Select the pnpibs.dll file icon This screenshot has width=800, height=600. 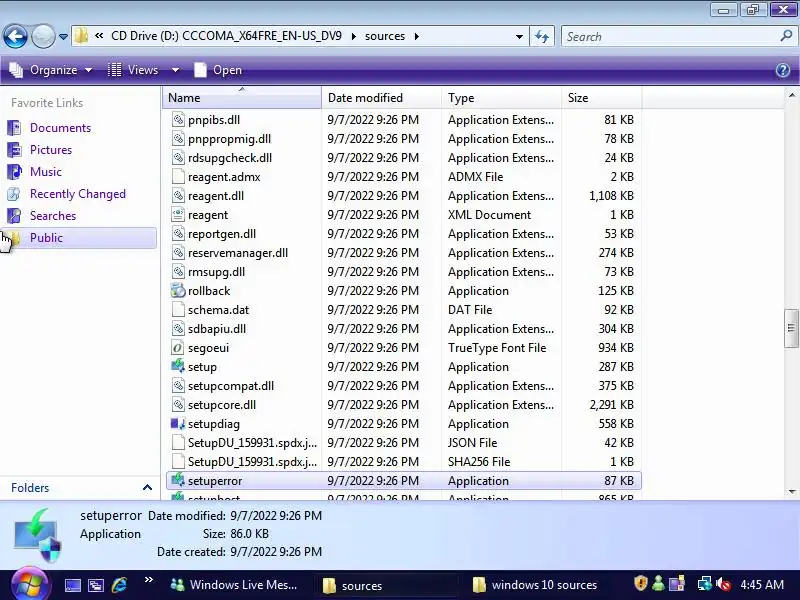tap(178, 119)
